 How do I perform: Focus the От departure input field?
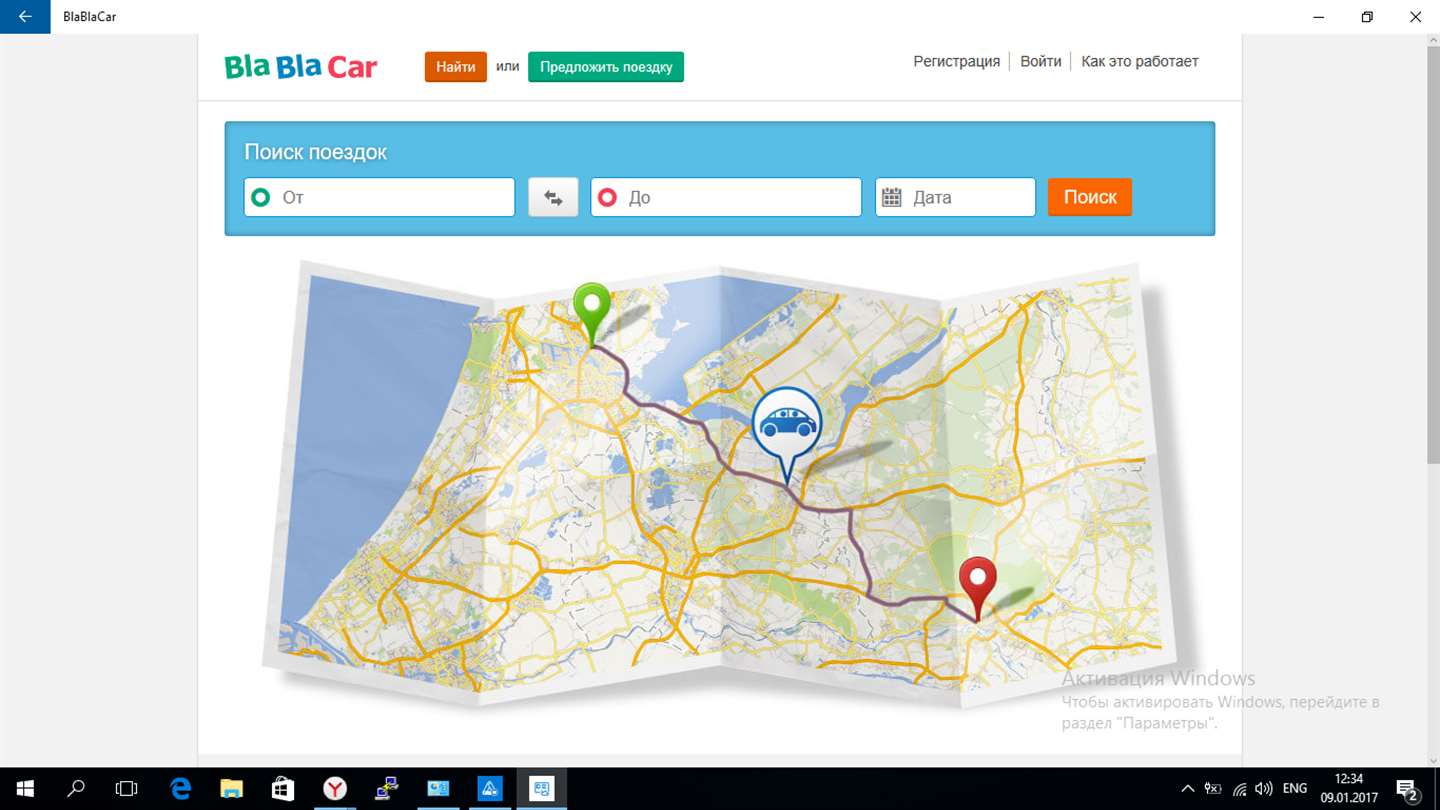coord(380,197)
